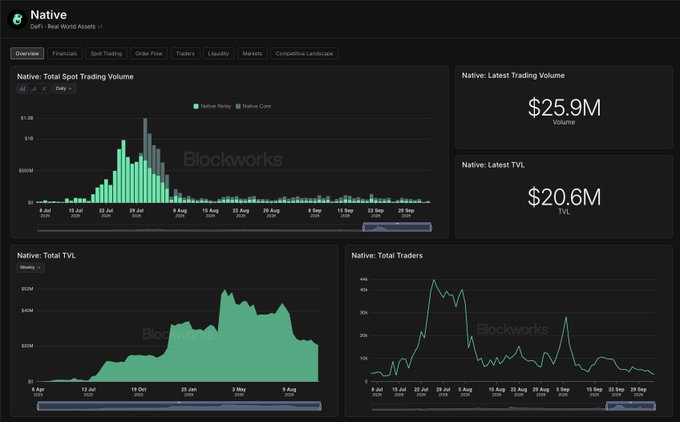Image resolution: width=680 pixels, height=422 pixels.
Task: Click the 8 Sep date label on volume chart
Action: click(x=315, y=213)
